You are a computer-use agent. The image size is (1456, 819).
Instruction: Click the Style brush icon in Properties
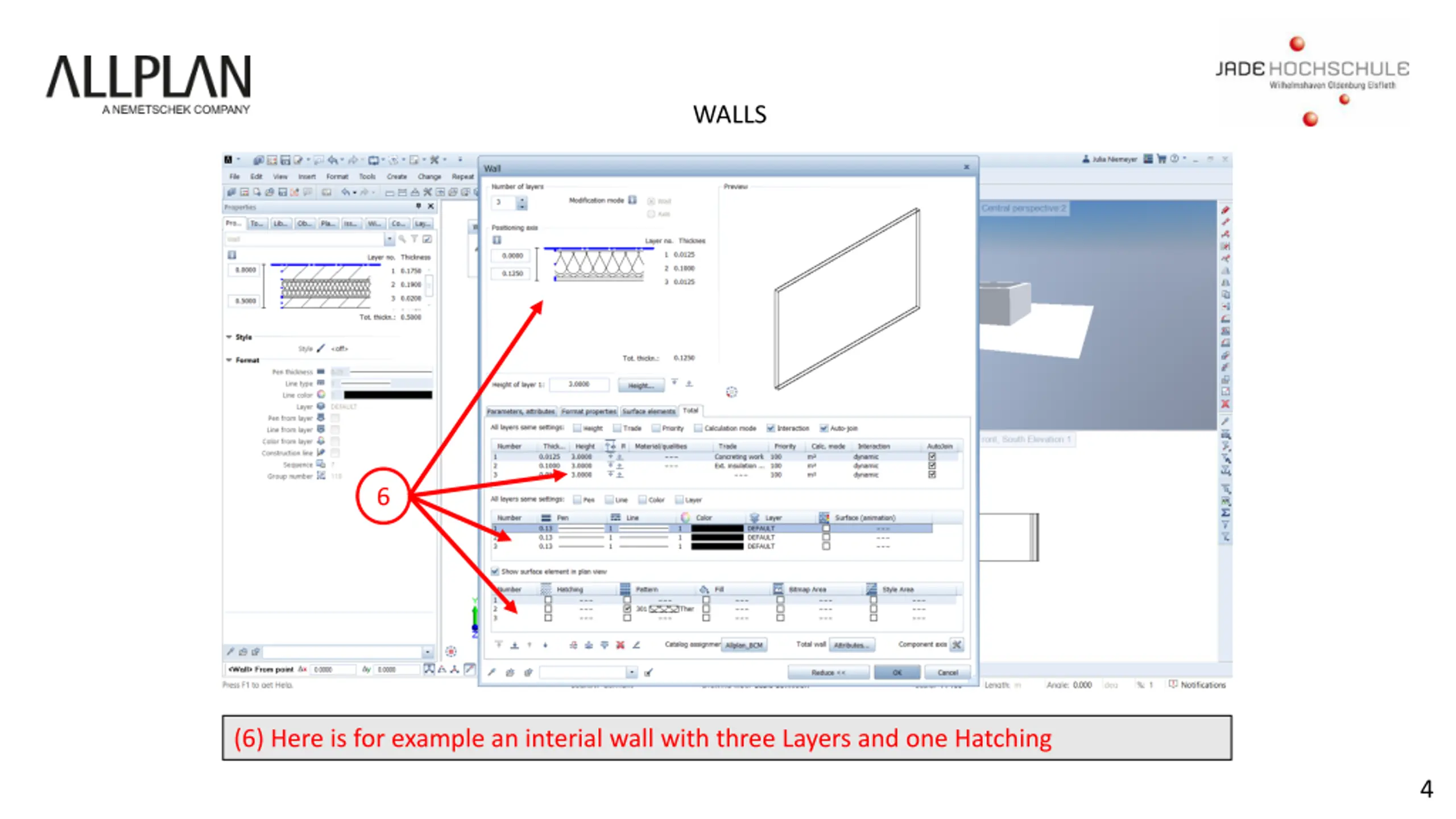(x=321, y=348)
